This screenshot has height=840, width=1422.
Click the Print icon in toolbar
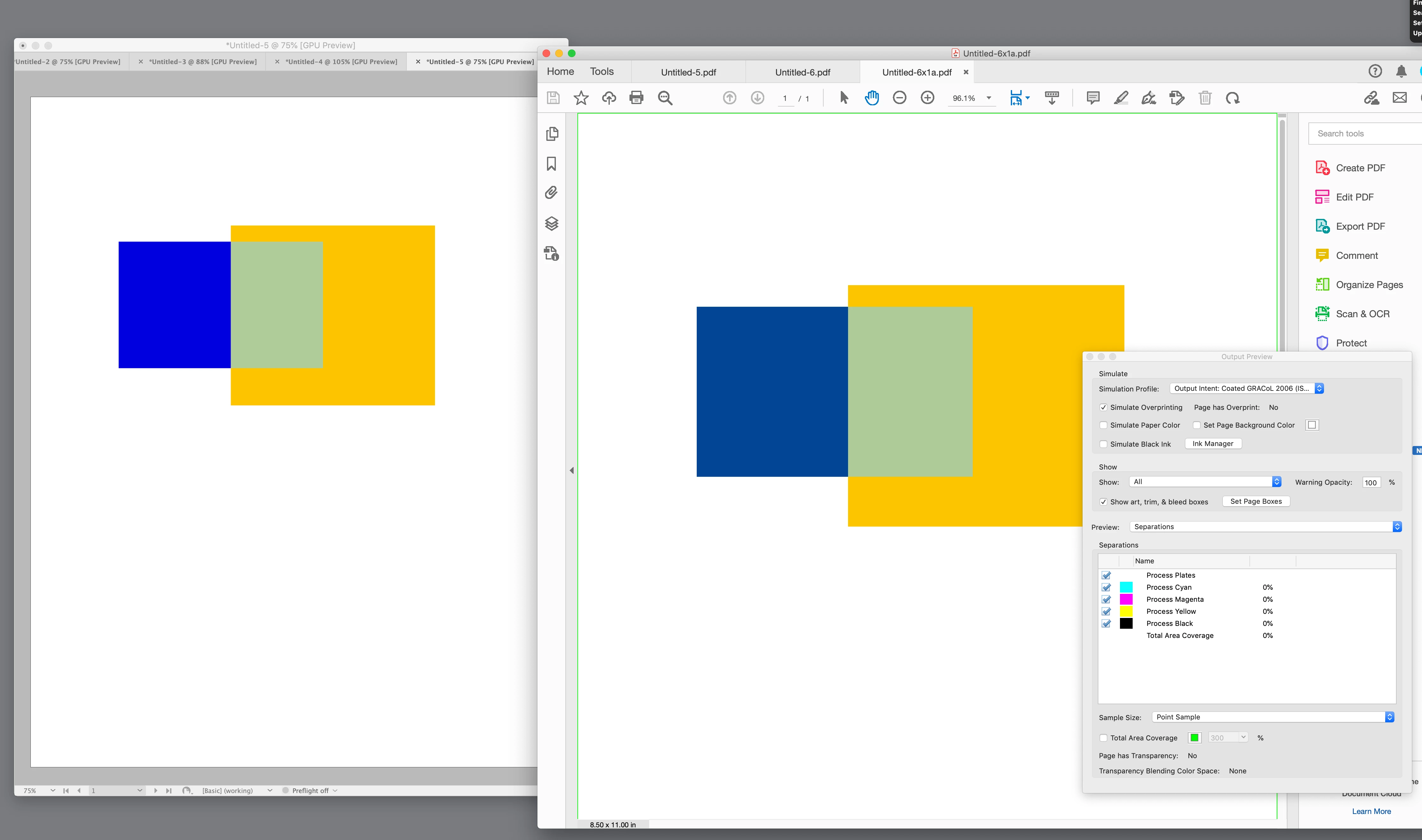[636, 98]
